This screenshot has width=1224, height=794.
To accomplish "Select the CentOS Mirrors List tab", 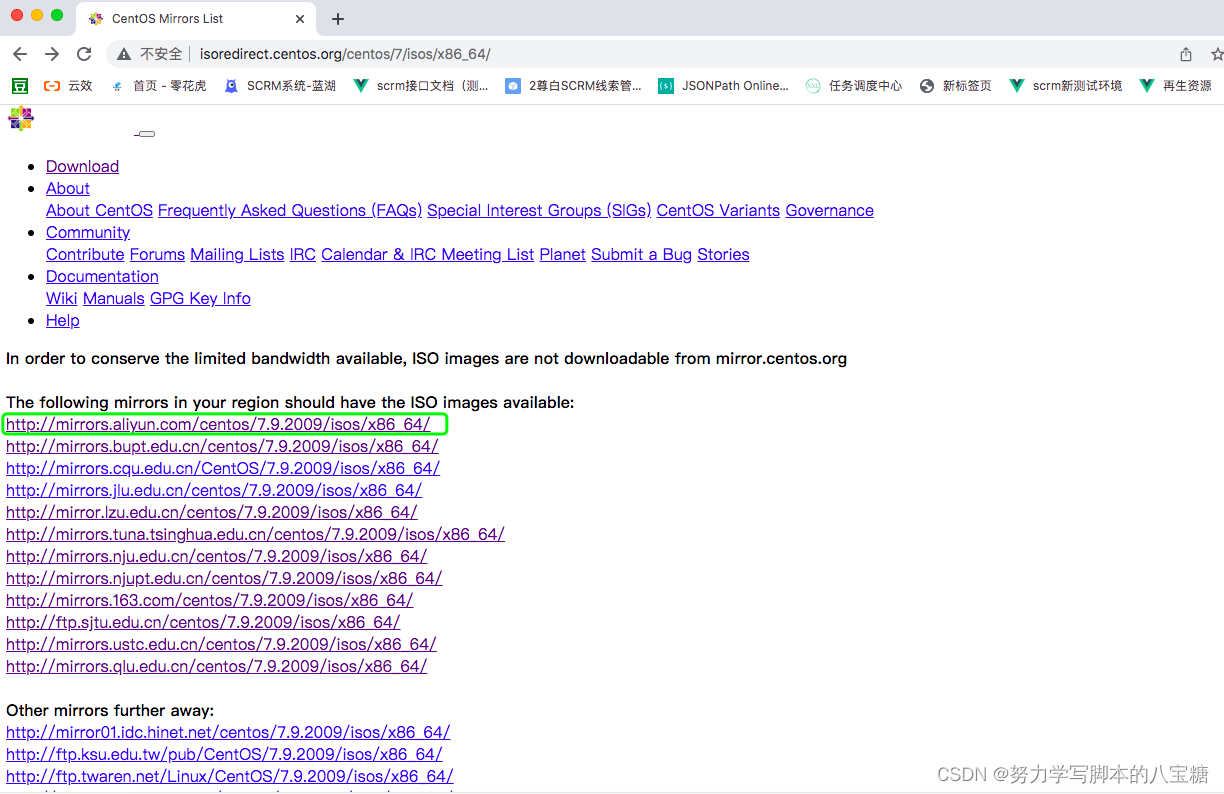I will pos(195,19).
